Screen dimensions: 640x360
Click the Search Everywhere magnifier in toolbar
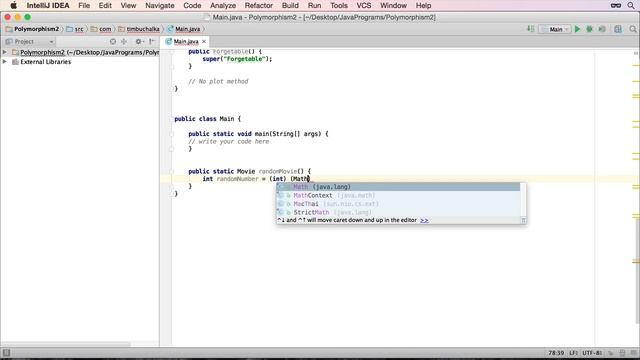click(x=633, y=29)
